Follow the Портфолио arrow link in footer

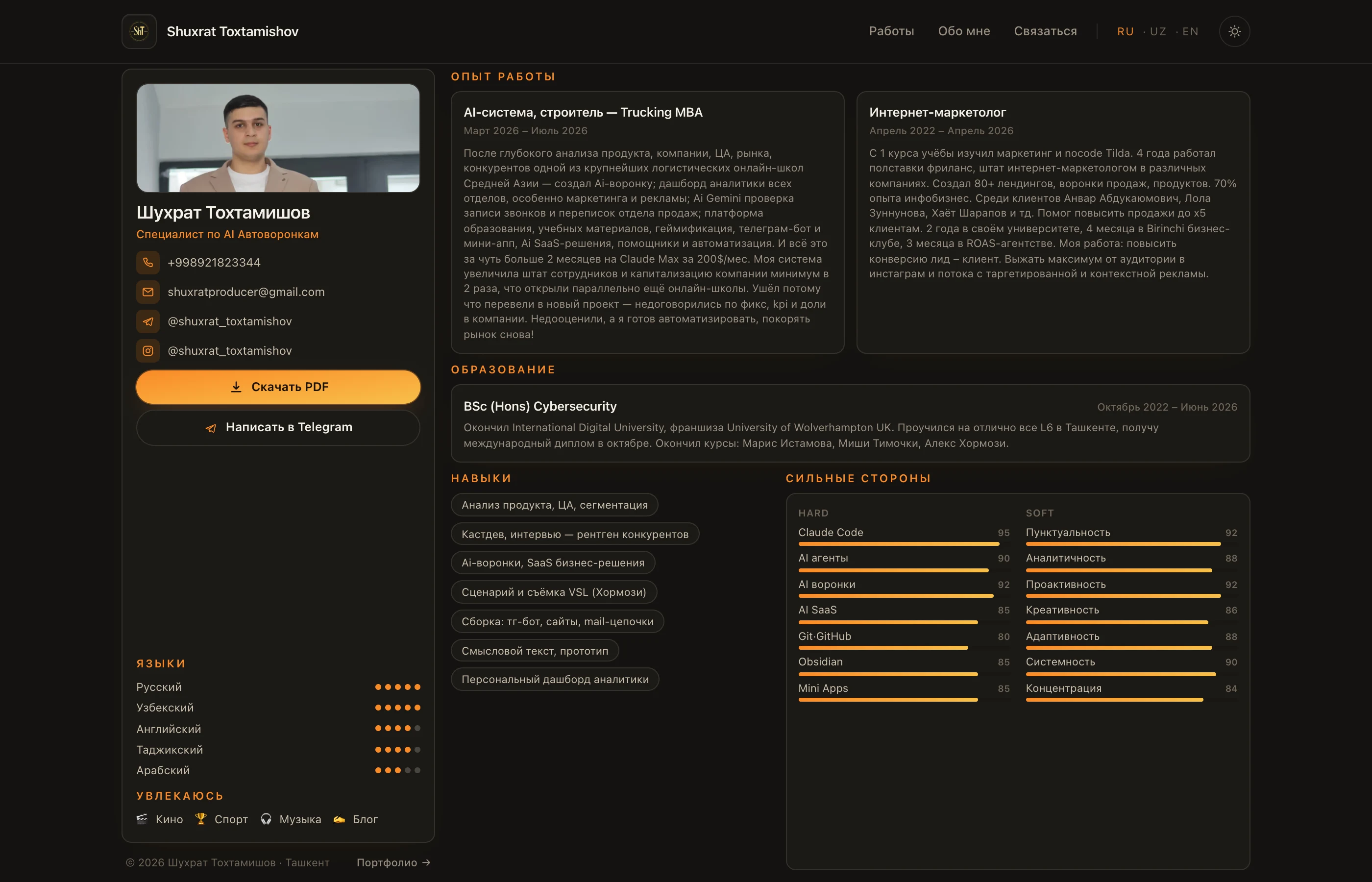pyautogui.click(x=393, y=862)
